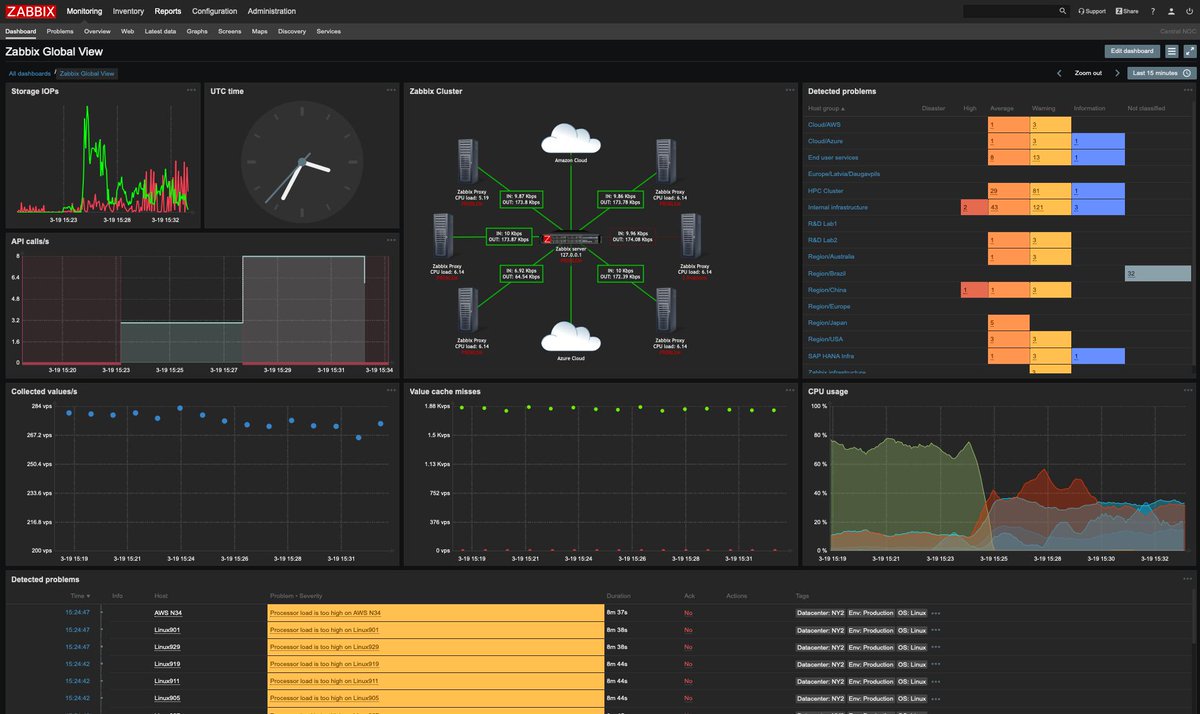Open Value cache misses widget three-dot menu
Viewport: 1200px width, 714px height.
(x=790, y=390)
